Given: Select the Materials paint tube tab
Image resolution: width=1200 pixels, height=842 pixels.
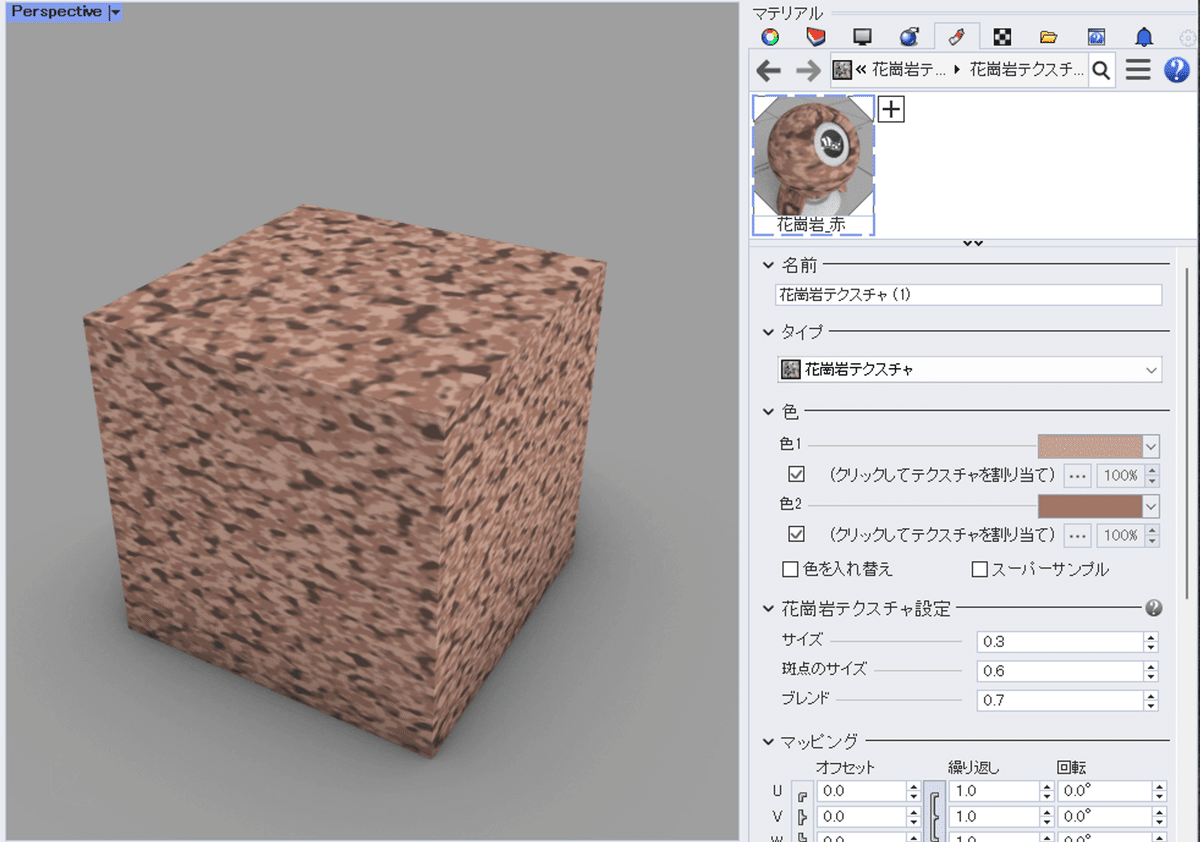Looking at the screenshot, I should (956, 37).
